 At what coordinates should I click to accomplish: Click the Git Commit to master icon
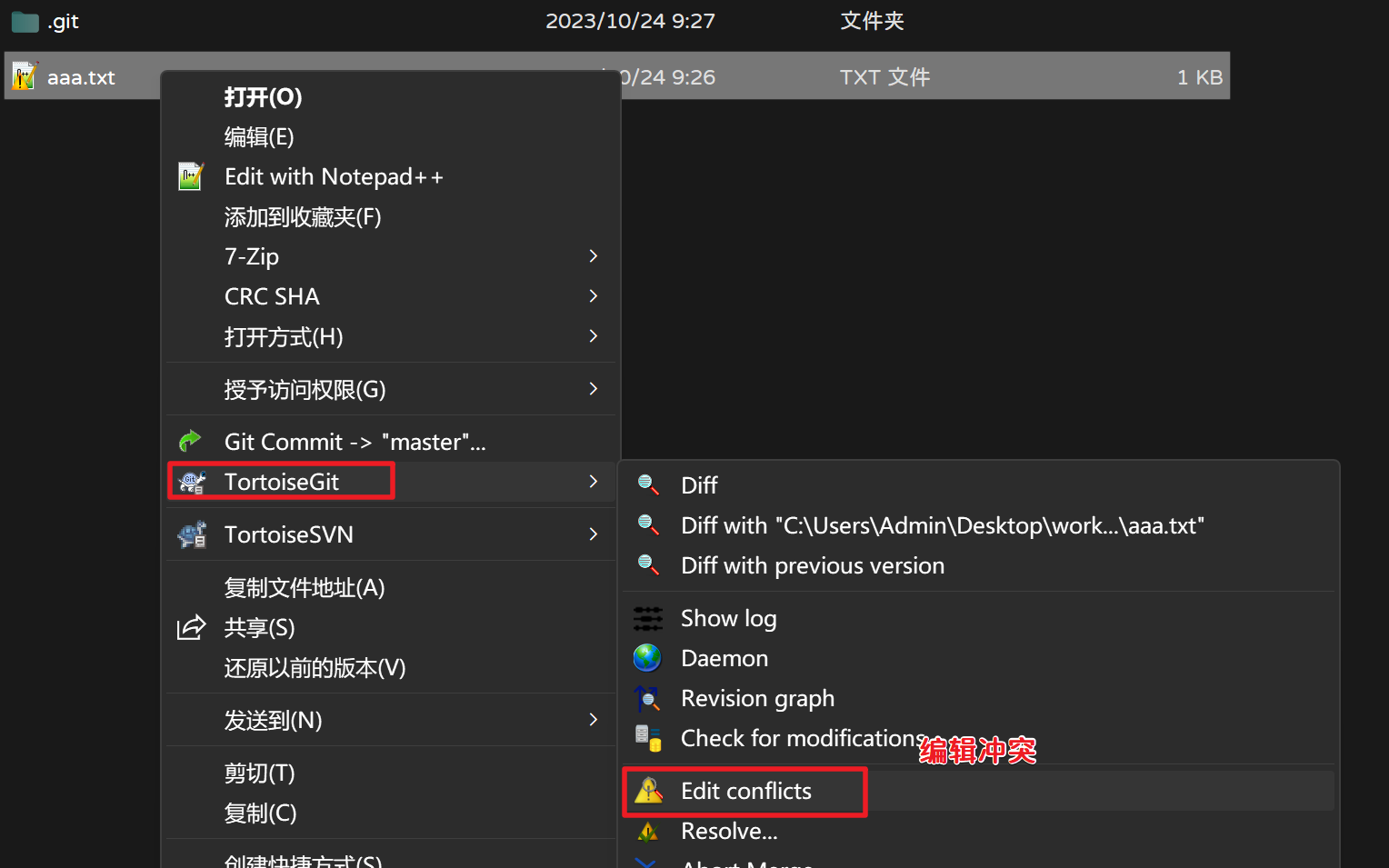point(191,442)
